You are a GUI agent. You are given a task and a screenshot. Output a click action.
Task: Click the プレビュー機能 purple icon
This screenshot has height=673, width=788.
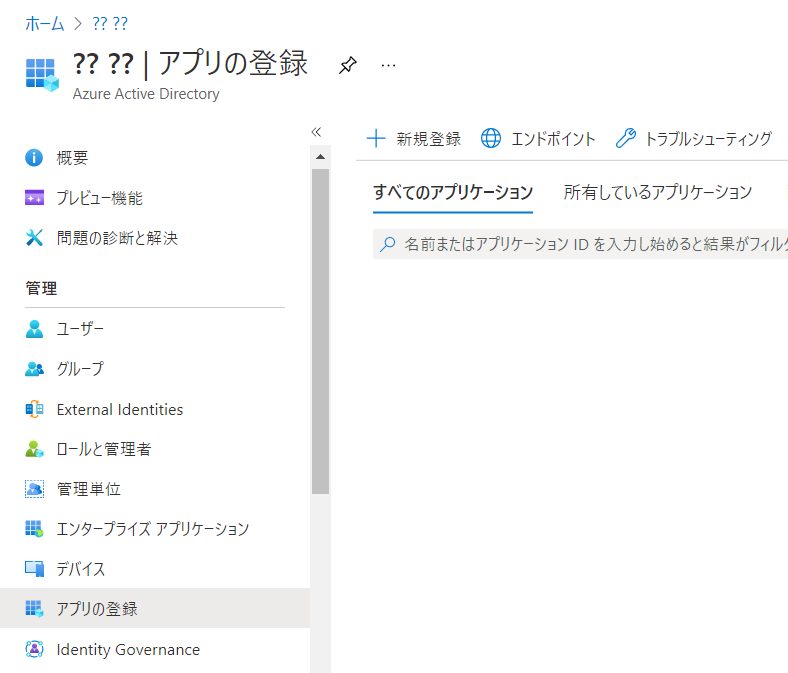point(34,198)
